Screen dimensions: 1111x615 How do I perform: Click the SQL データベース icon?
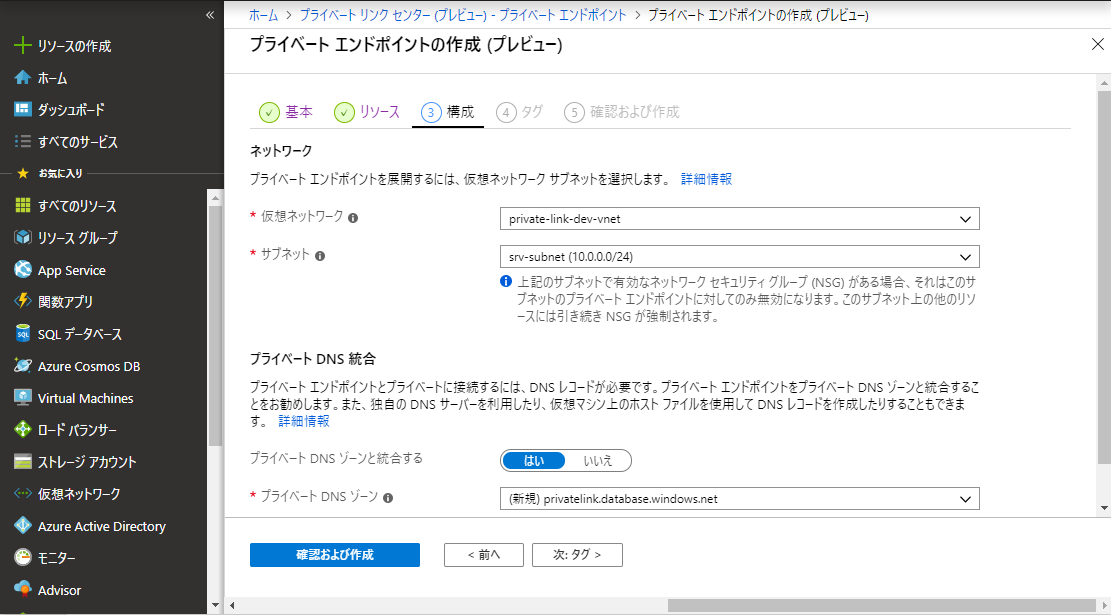click(x=23, y=334)
